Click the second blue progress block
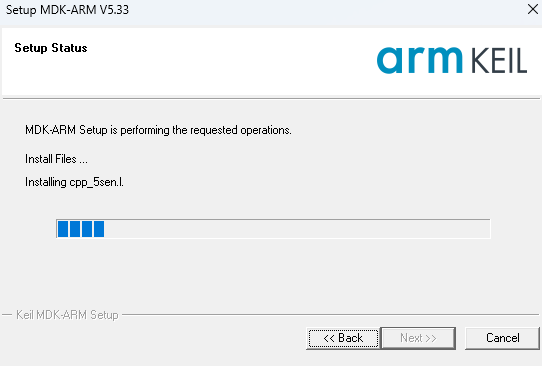Viewport: 542px width, 366px height. [x=75, y=229]
